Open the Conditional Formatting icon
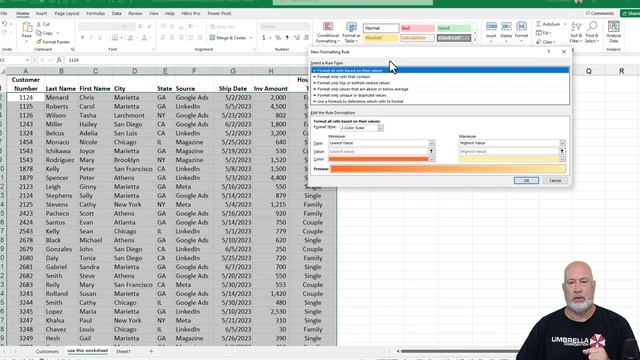This screenshot has width=640, height=360. point(328,27)
